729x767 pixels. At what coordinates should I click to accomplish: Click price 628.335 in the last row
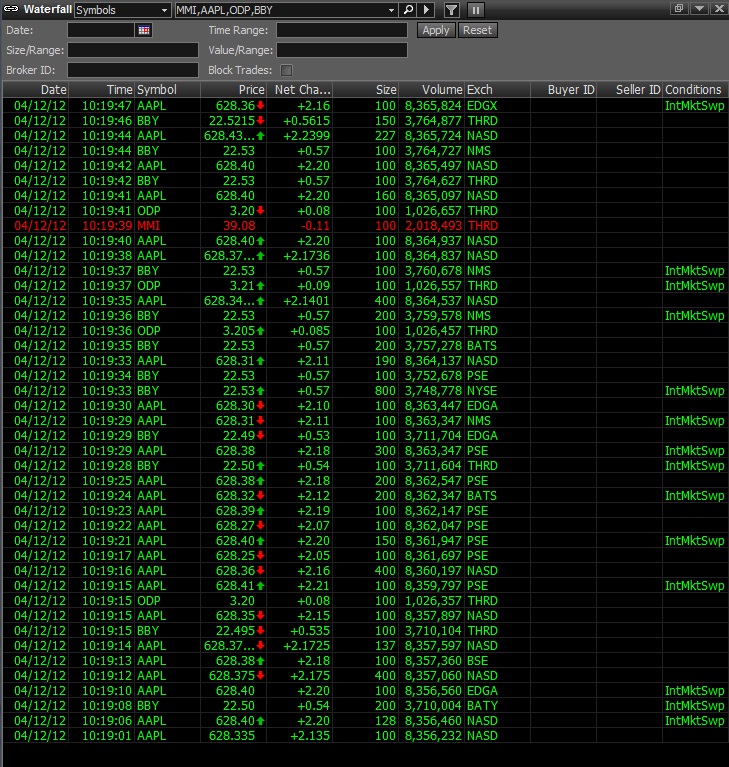click(x=231, y=736)
